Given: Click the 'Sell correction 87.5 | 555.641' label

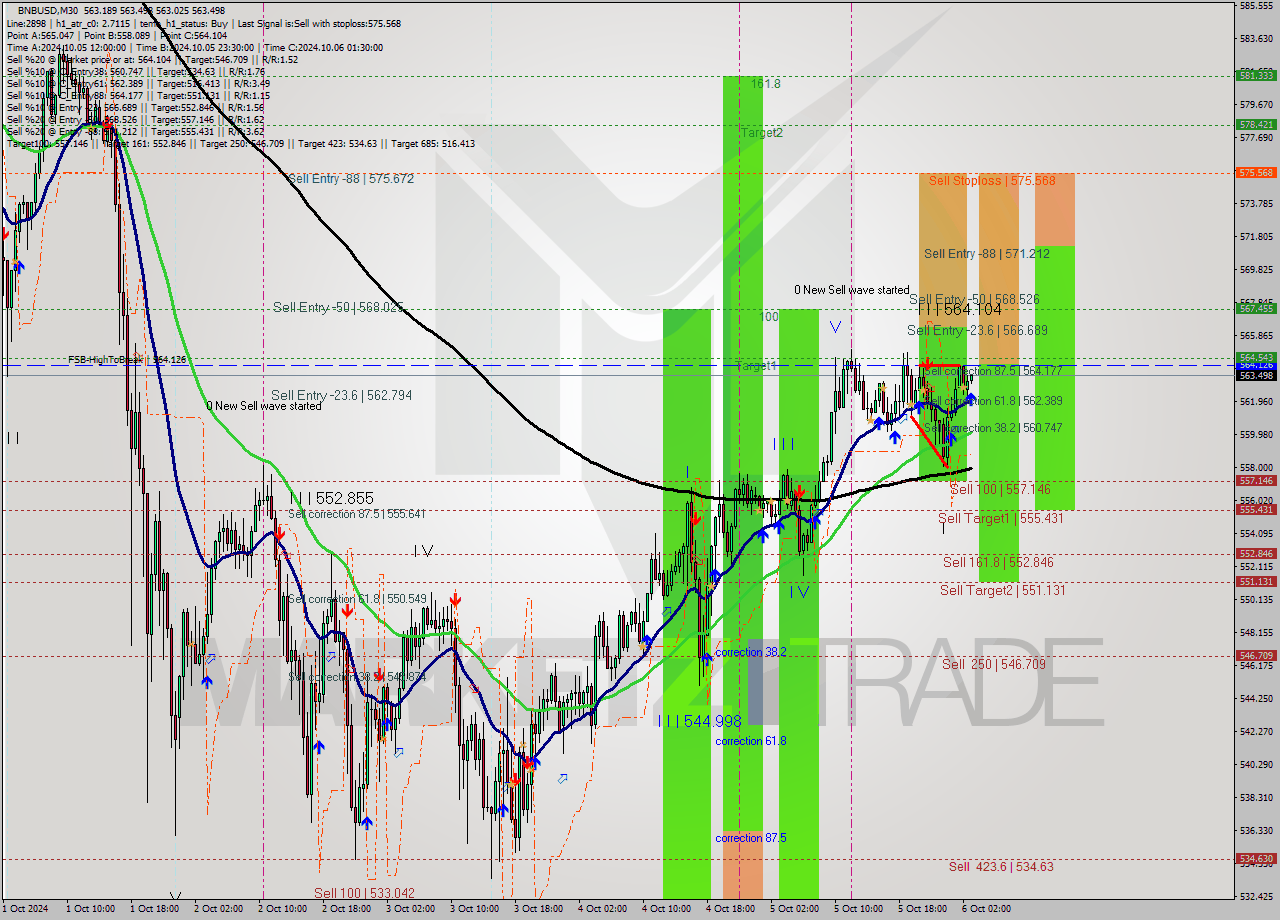Looking at the screenshot, I should point(356,514).
